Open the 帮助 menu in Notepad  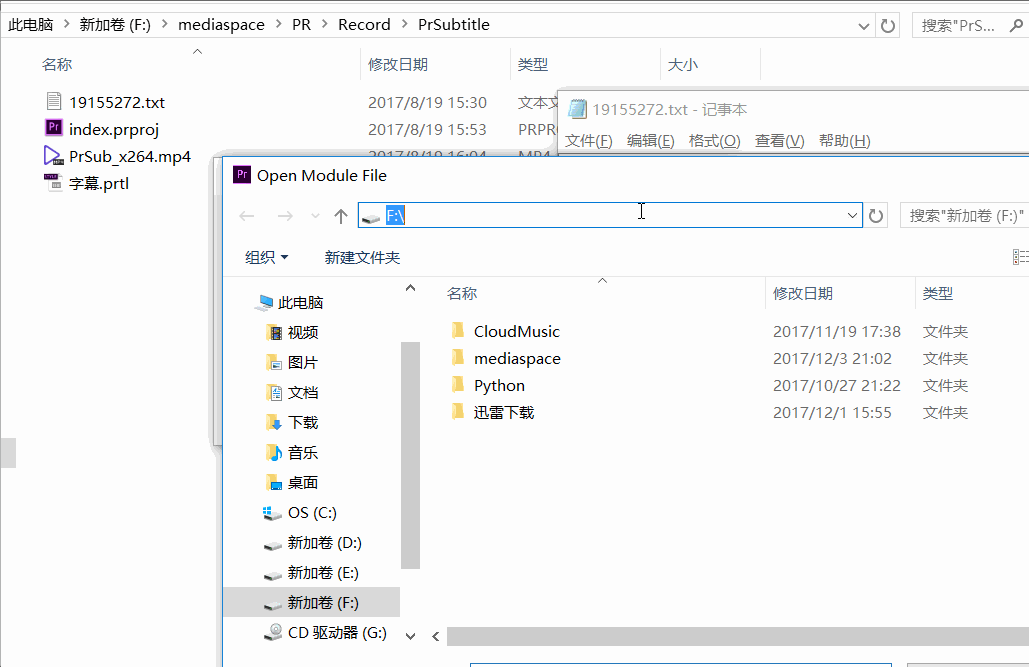pos(845,140)
